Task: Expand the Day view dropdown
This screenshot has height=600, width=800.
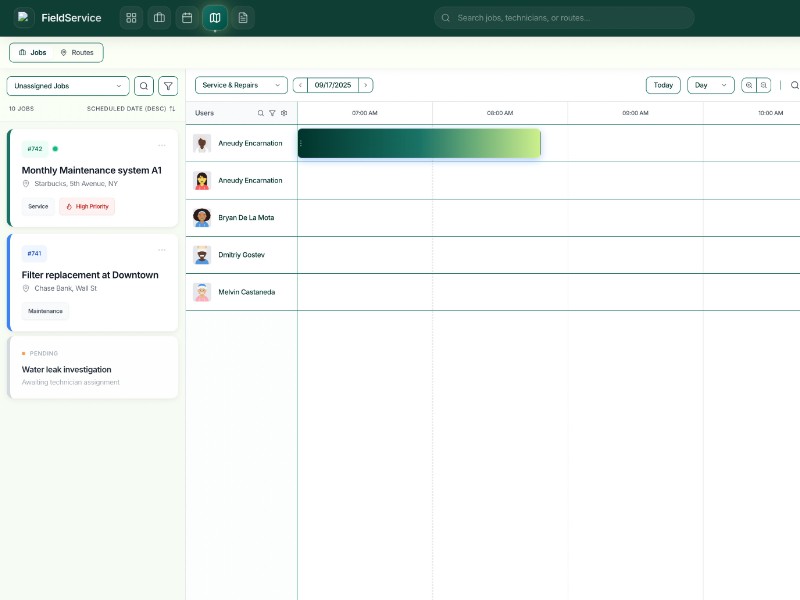Action: coord(710,86)
